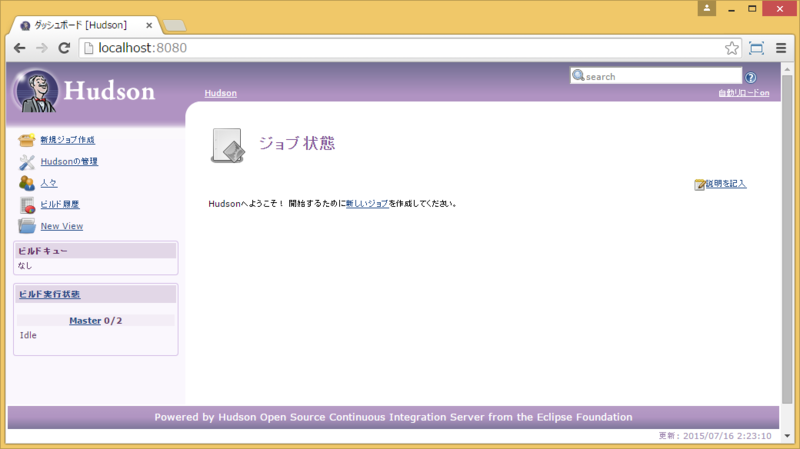This screenshot has height=449, width=800.
Task: Click the page vertical scrollbar
Action: [787, 239]
